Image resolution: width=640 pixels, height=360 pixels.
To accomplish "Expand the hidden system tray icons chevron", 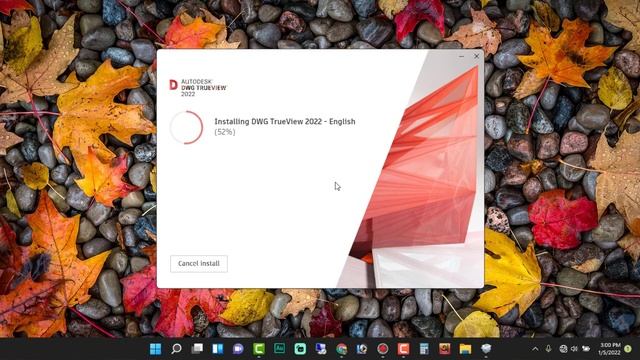I will [535, 349].
